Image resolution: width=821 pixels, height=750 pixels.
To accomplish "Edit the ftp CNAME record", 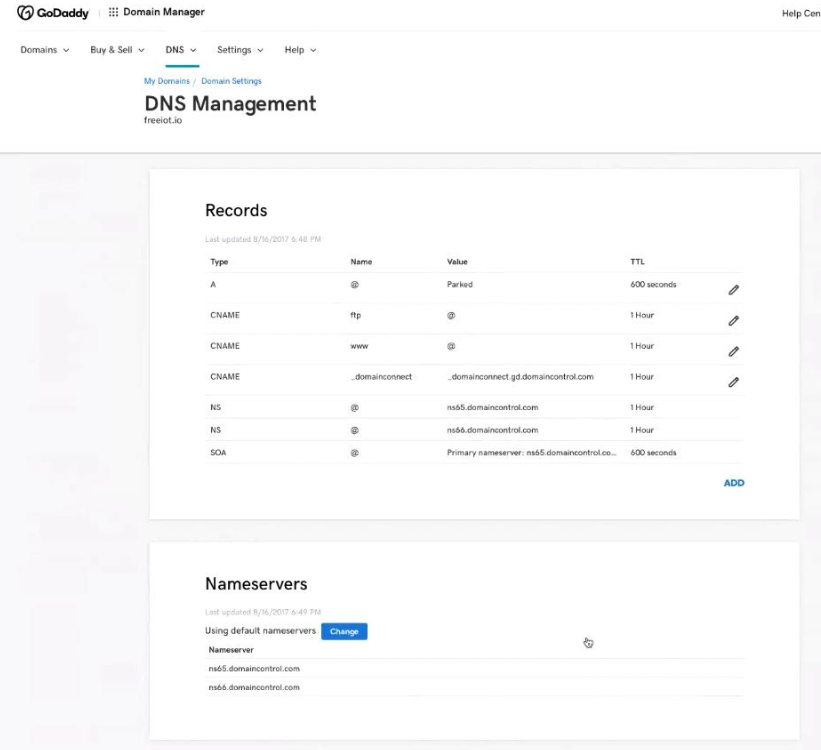I will 733,320.
